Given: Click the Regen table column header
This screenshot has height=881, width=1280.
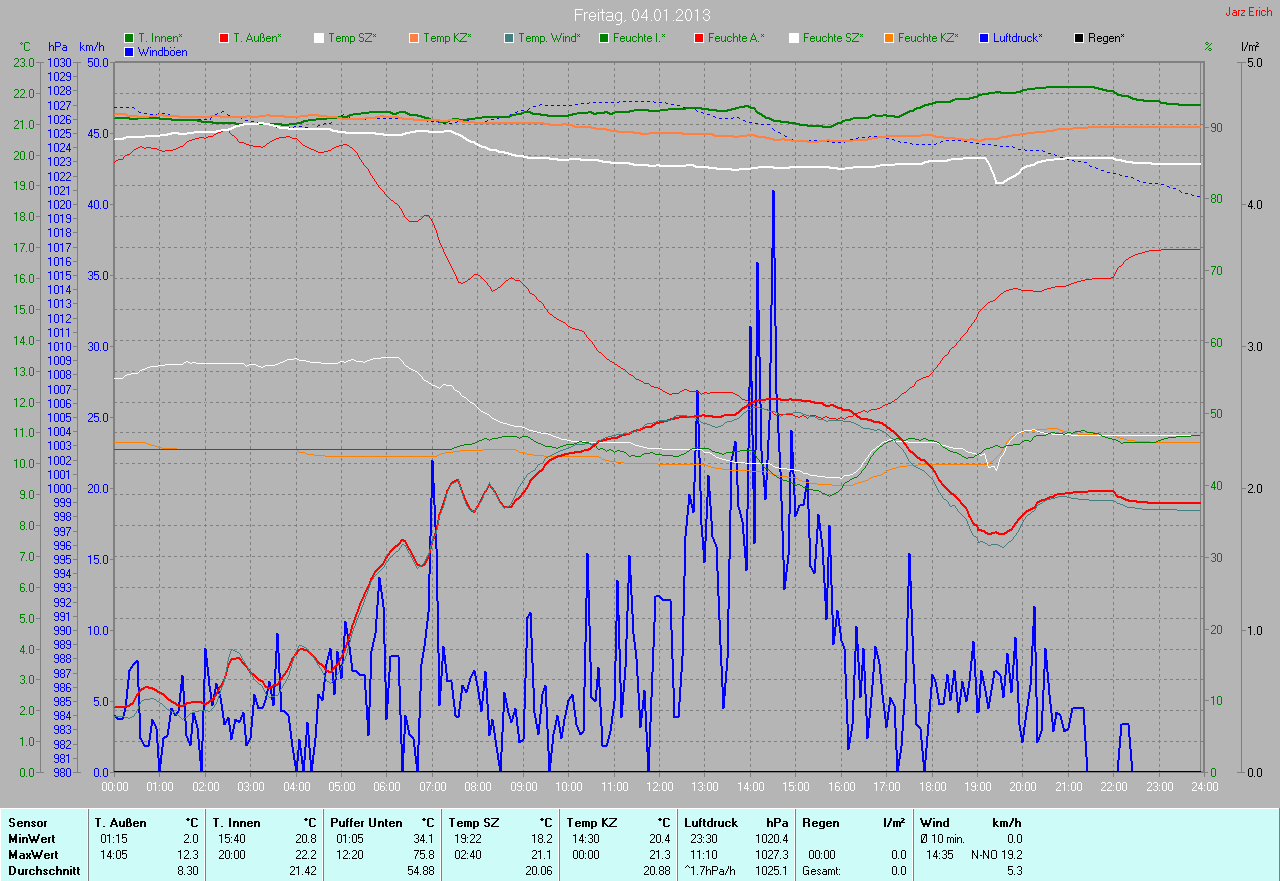Looking at the screenshot, I should (821, 823).
